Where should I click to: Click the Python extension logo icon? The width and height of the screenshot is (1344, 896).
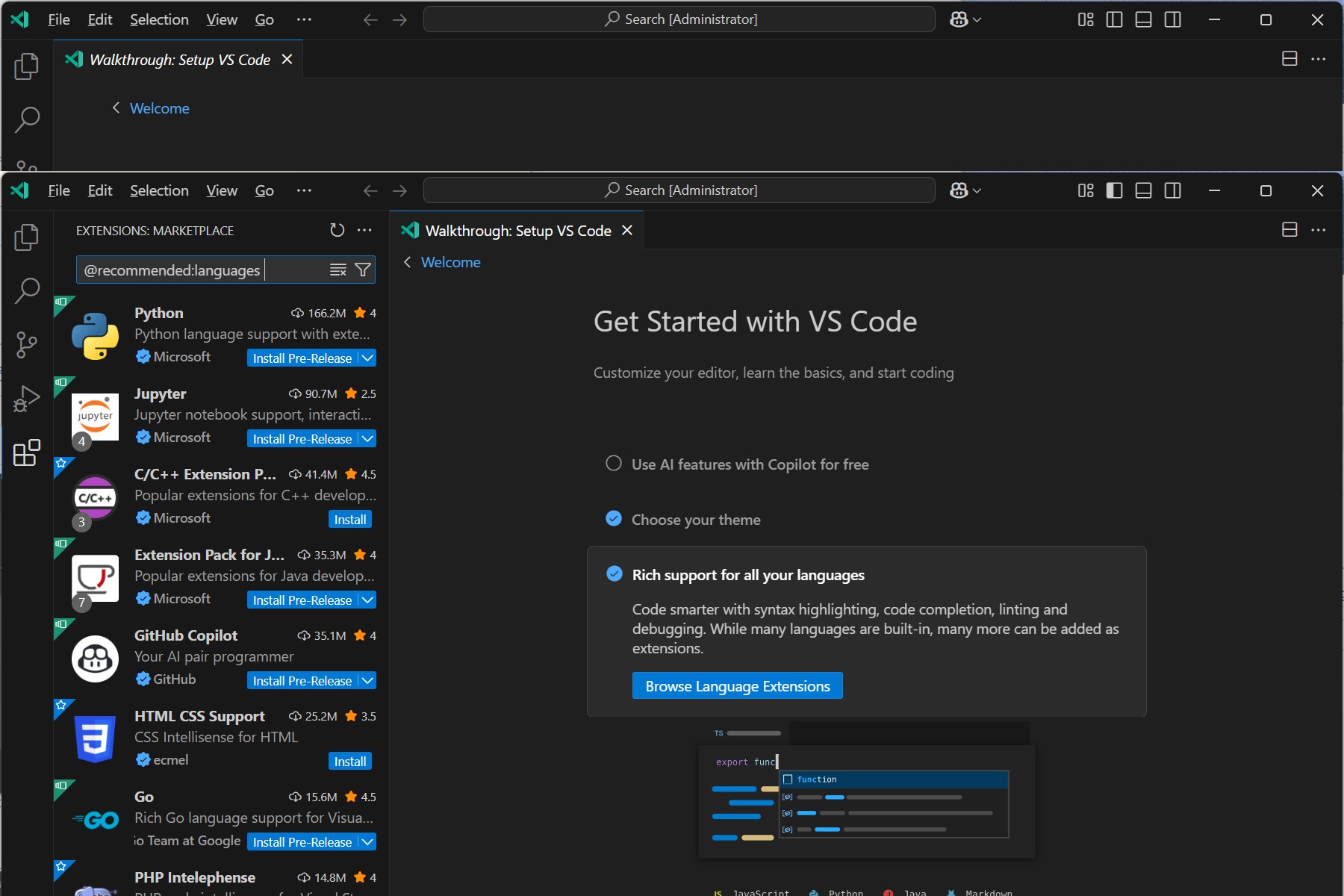click(95, 336)
